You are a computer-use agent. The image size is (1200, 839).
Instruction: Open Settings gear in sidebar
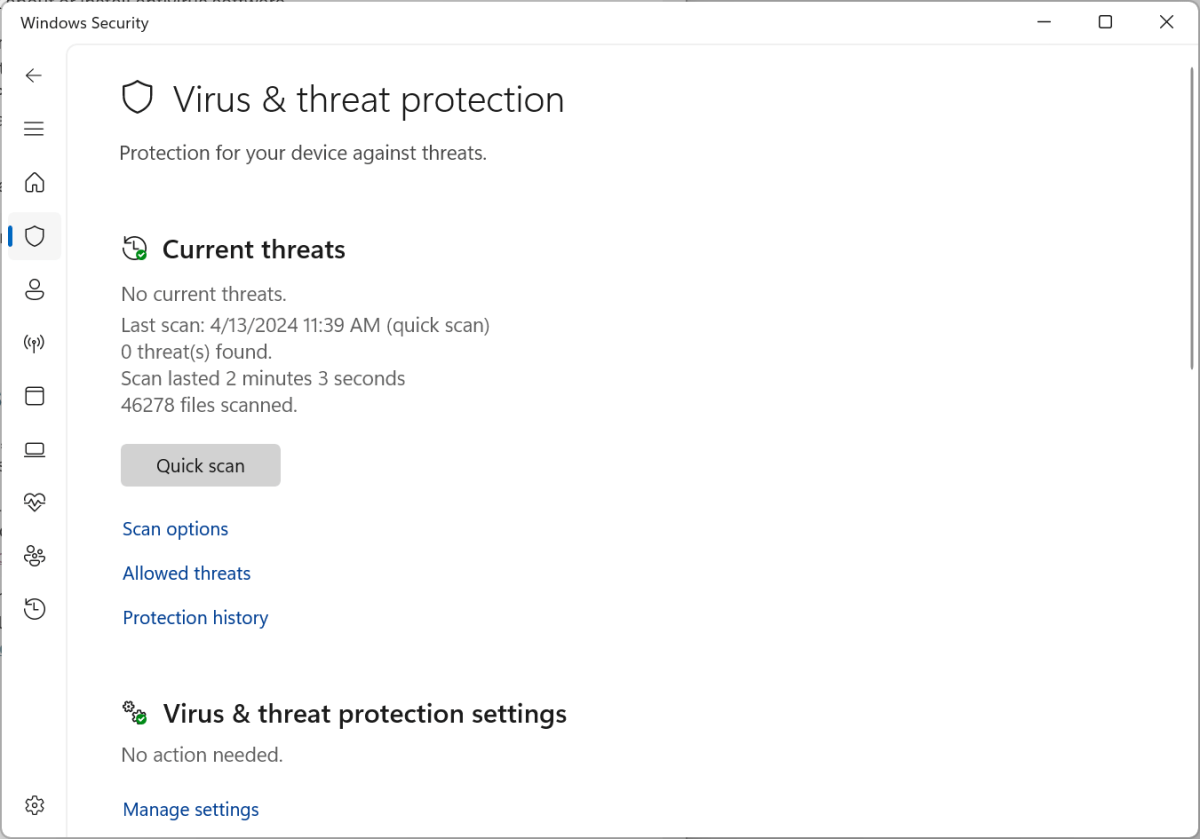[x=35, y=805]
